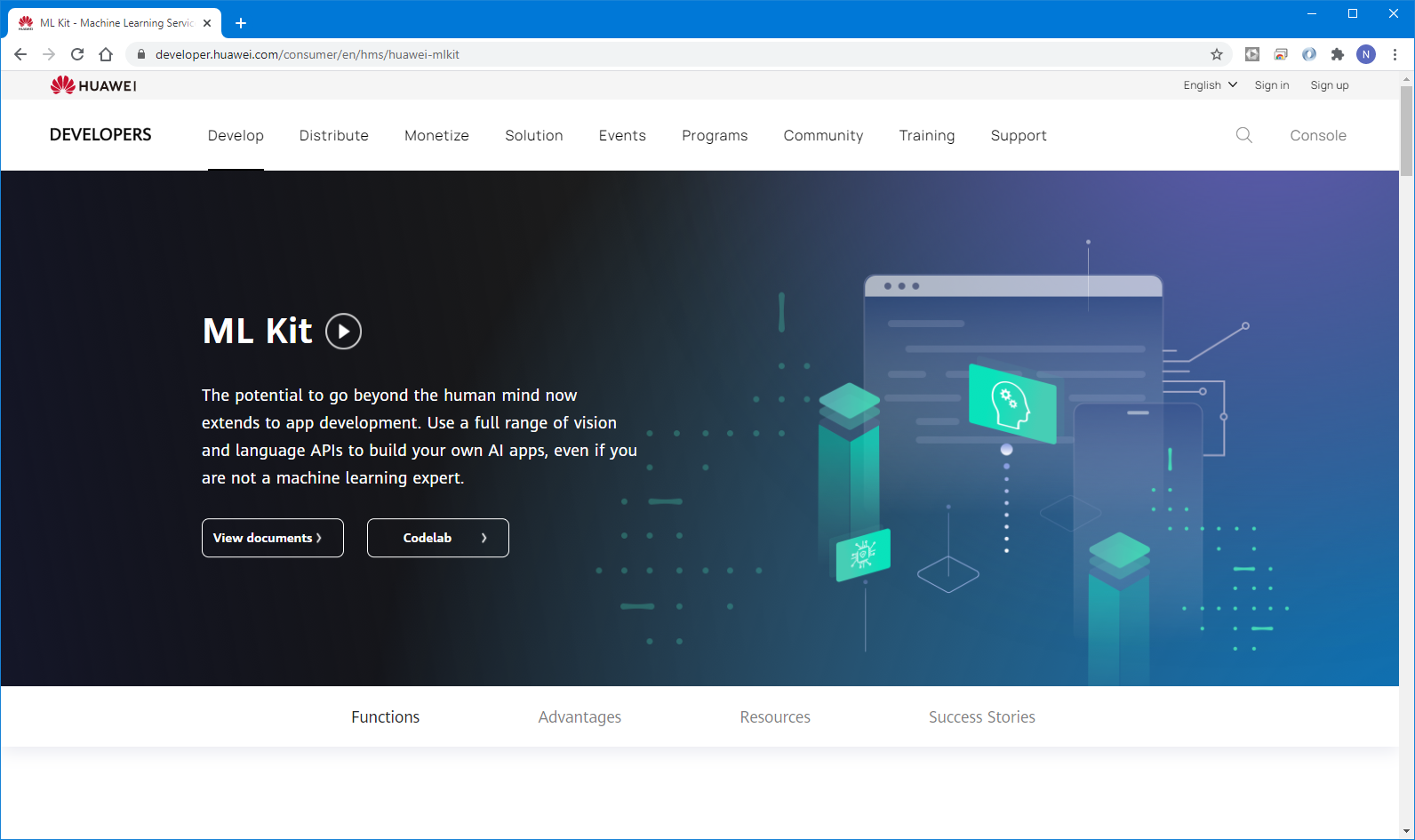Go back with the browser back arrow

[20, 54]
